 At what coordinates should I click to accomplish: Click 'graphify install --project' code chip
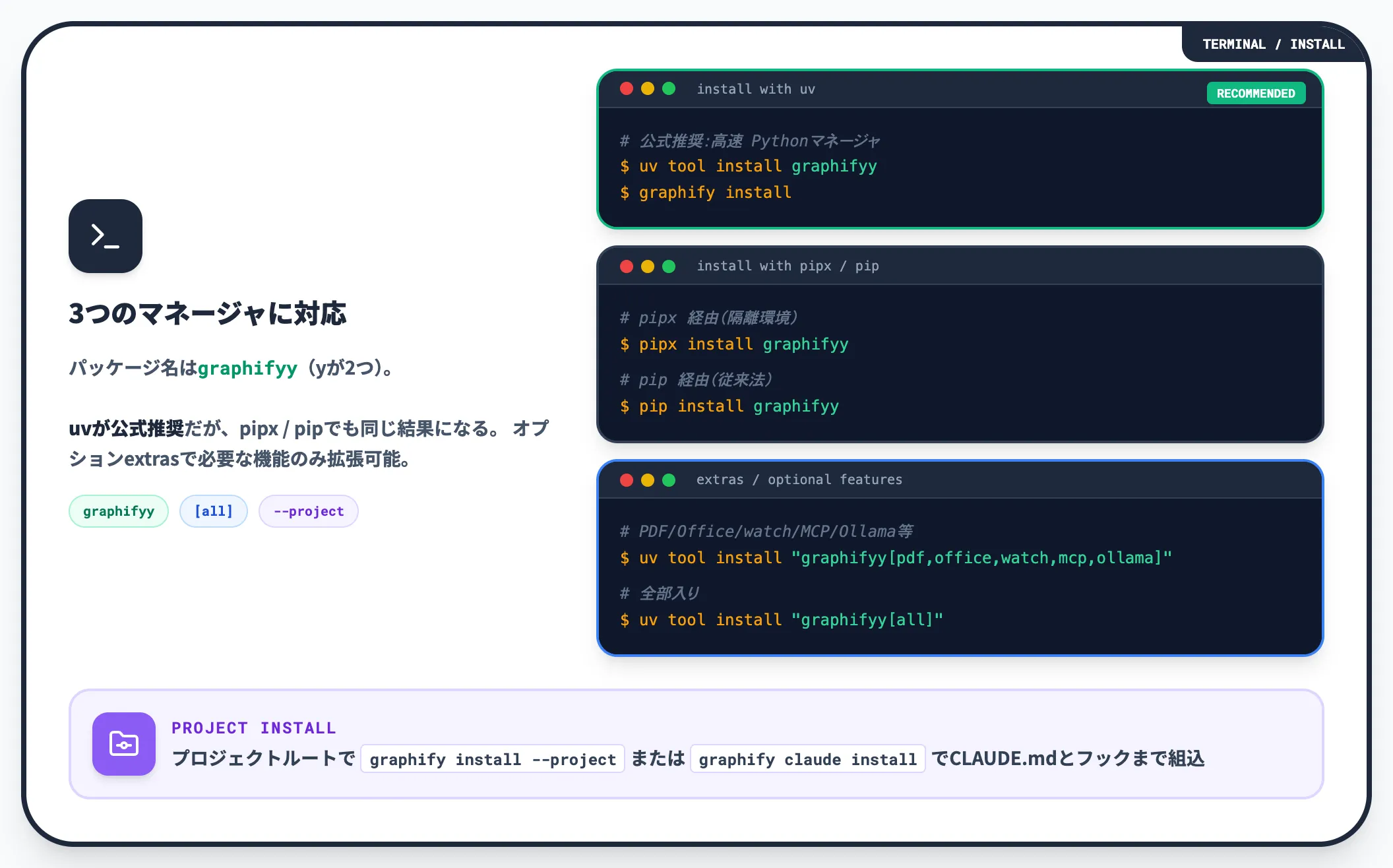(x=493, y=759)
